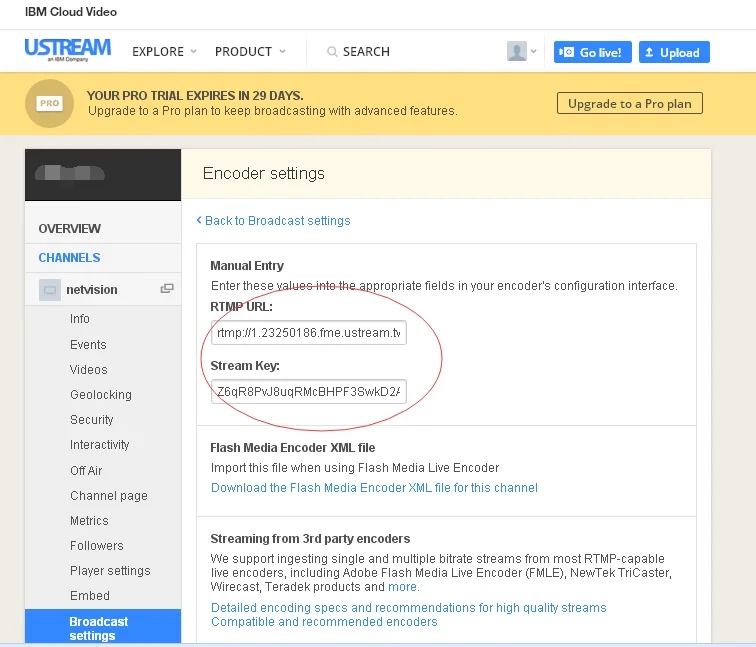Open Off Air settings
The height and width of the screenshot is (647, 756).
[86, 471]
